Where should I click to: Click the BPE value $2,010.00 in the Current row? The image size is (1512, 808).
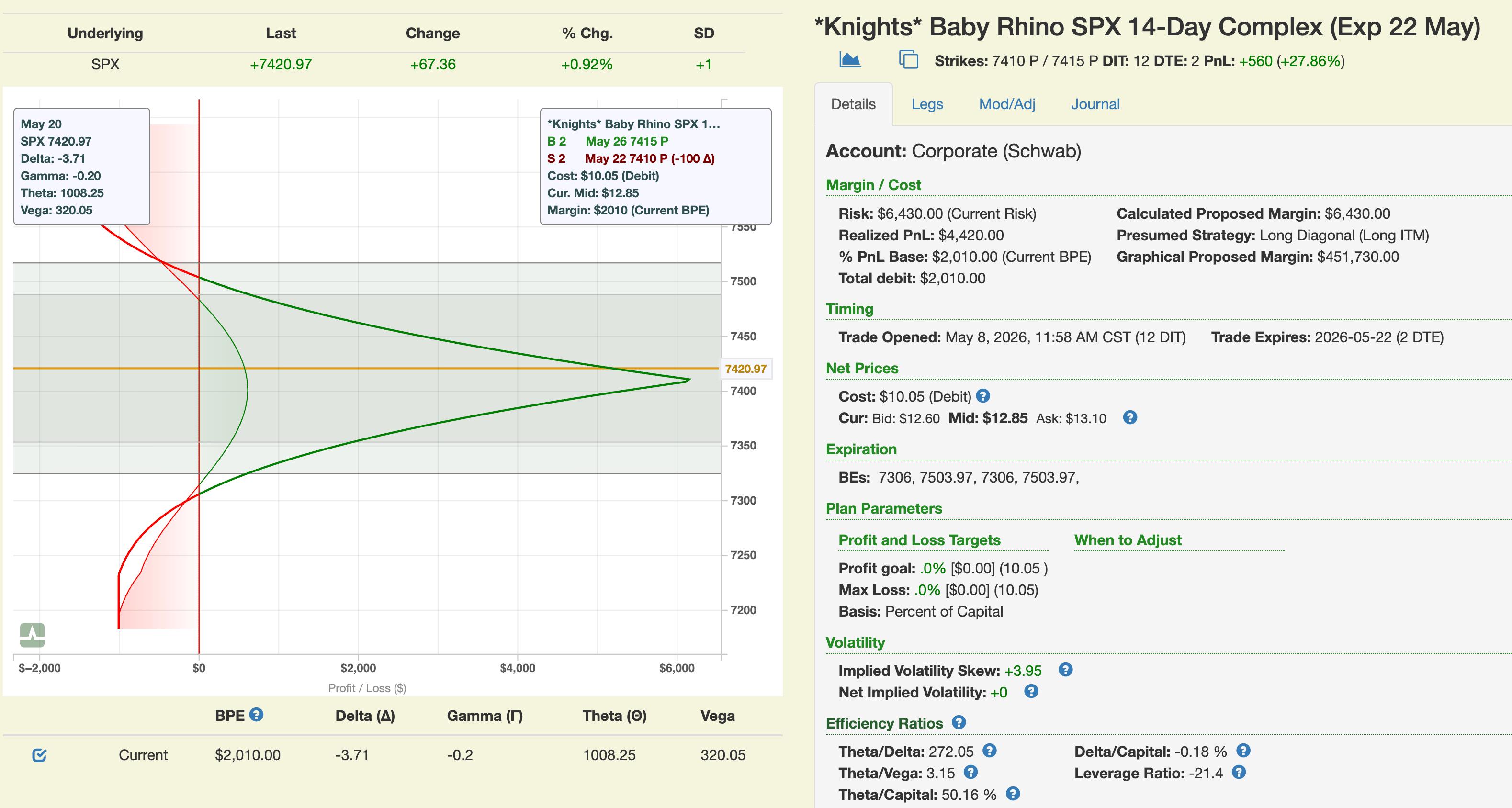point(248,754)
